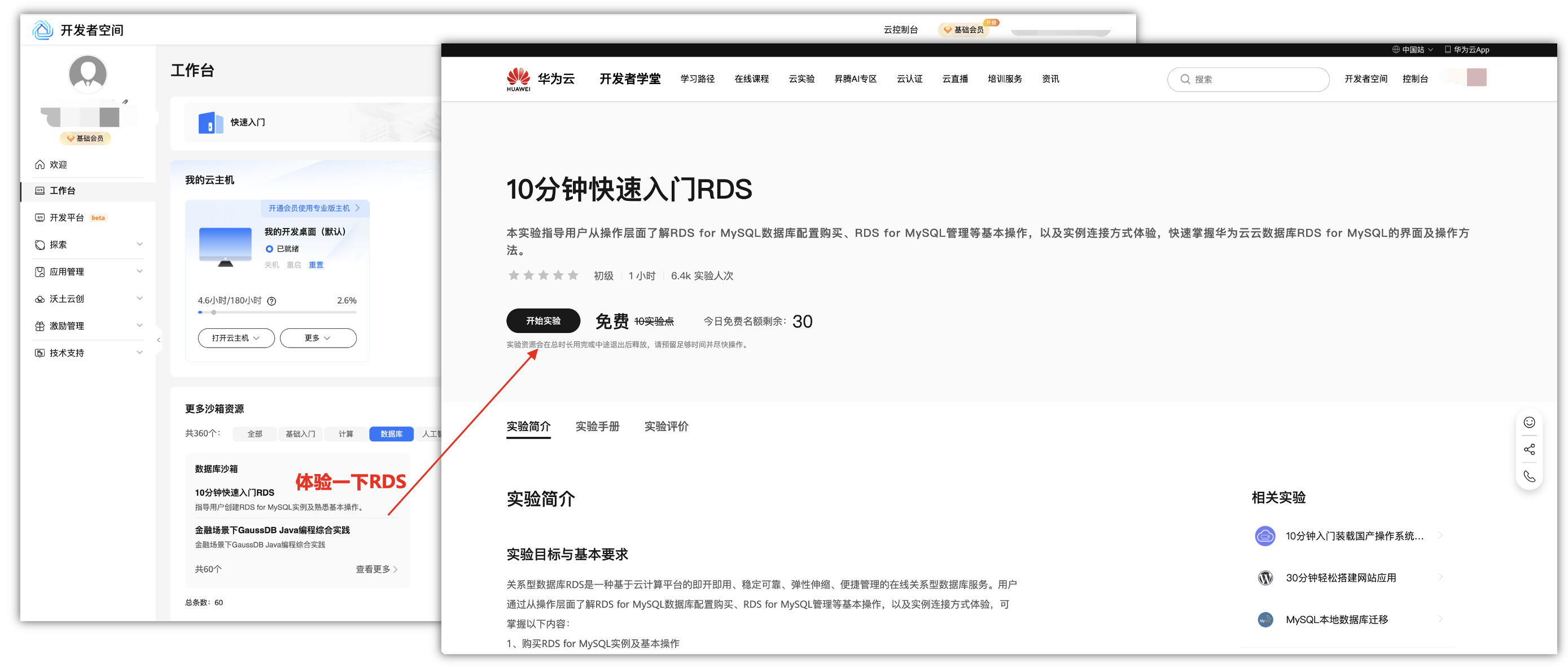Open 开发平台 beta sidebar item
Image resolution: width=1568 pixels, height=668 pixels.
tap(70, 217)
